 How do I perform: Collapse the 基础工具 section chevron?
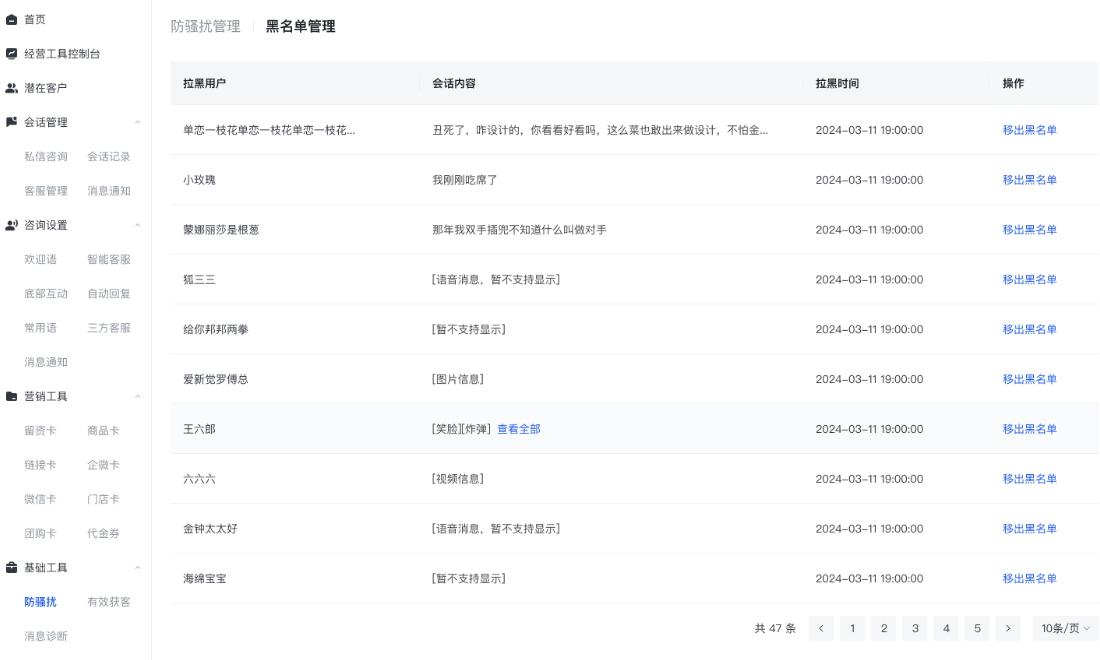(x=138, y=567)
